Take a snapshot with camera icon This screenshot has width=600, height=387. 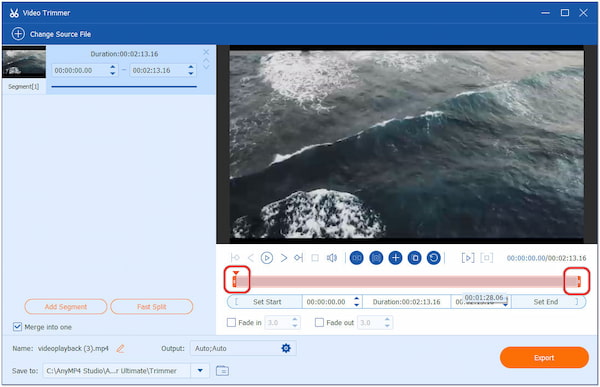coord(376,258)
